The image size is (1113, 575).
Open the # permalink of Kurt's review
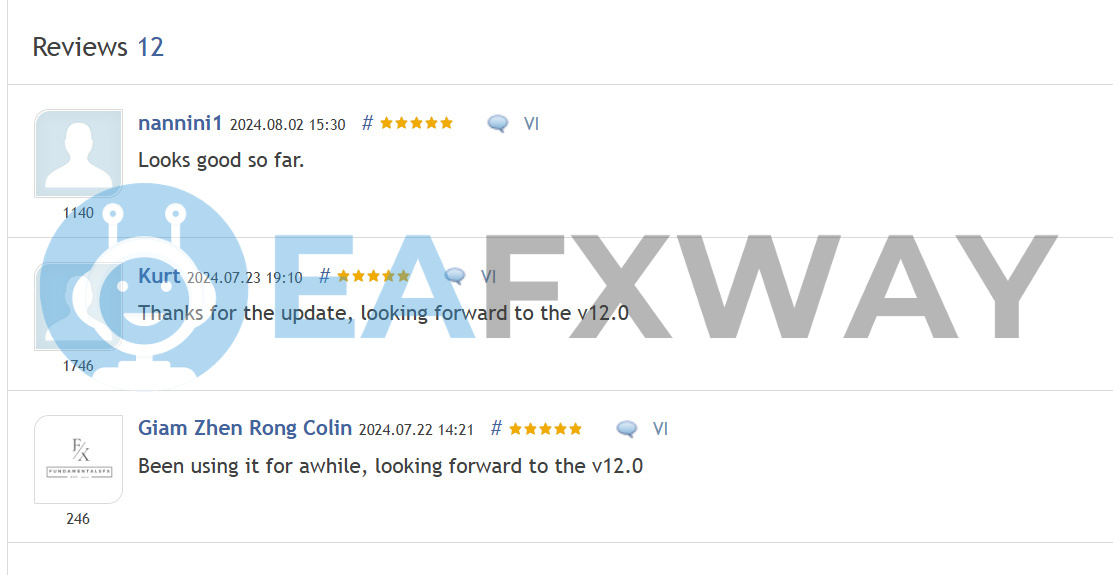click(x=324, y=276)
